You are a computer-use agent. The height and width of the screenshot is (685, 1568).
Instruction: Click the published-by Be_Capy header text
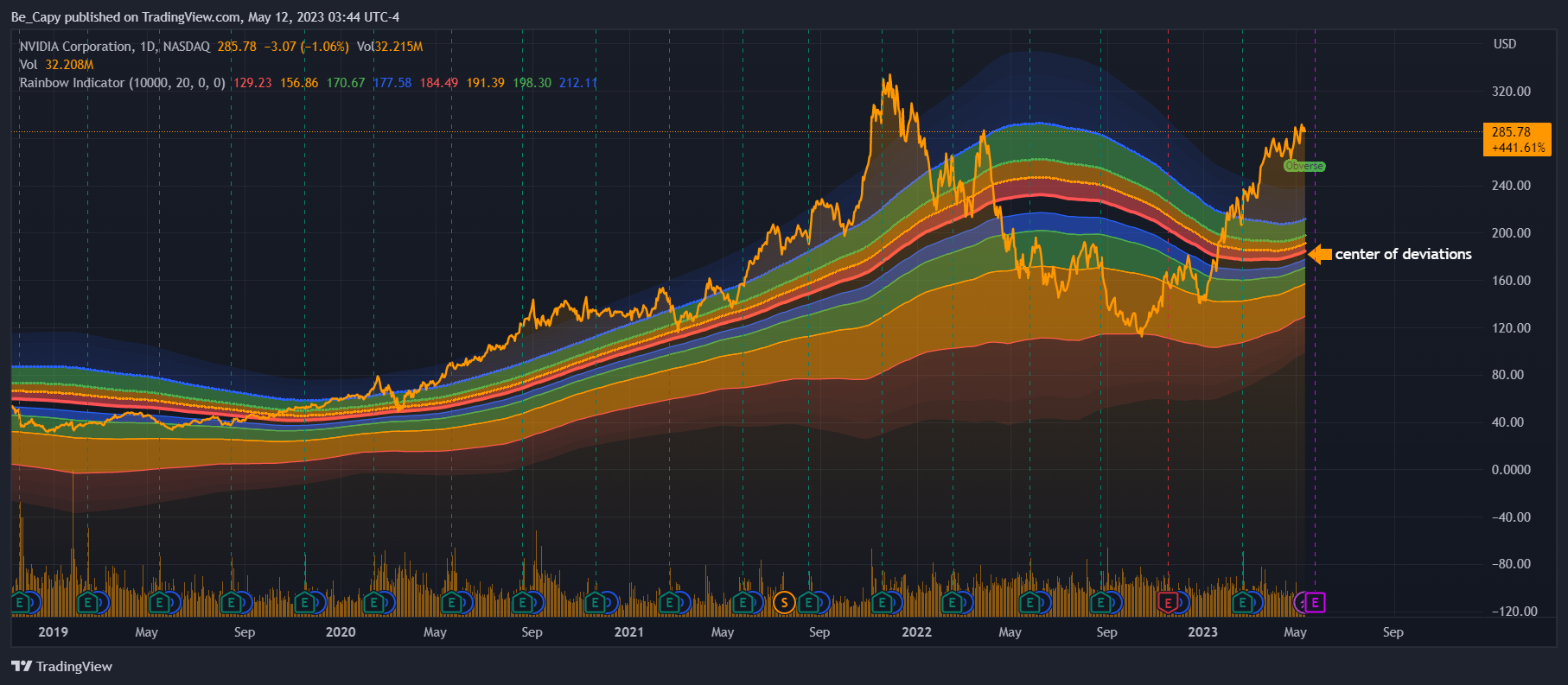coord(205,17)
